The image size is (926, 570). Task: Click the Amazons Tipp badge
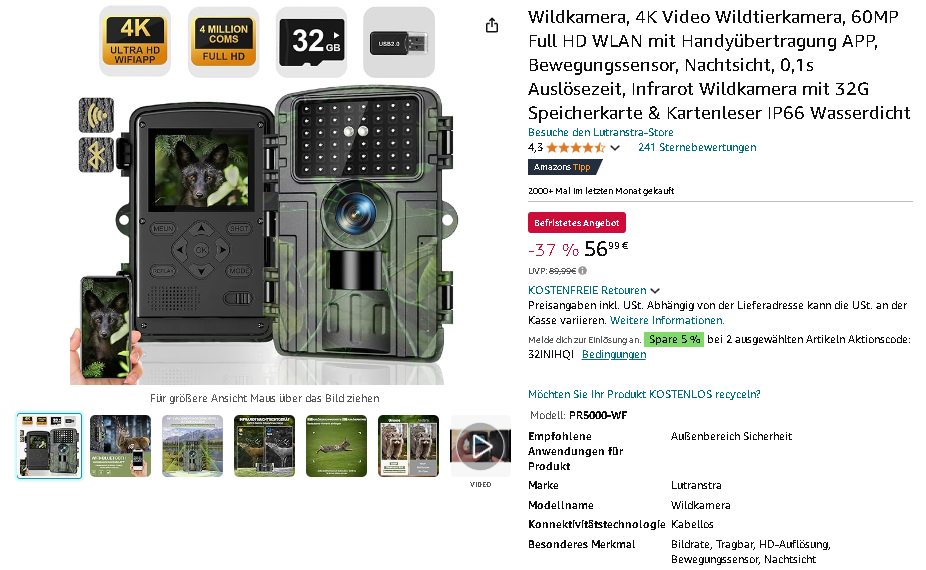[564, 167]
